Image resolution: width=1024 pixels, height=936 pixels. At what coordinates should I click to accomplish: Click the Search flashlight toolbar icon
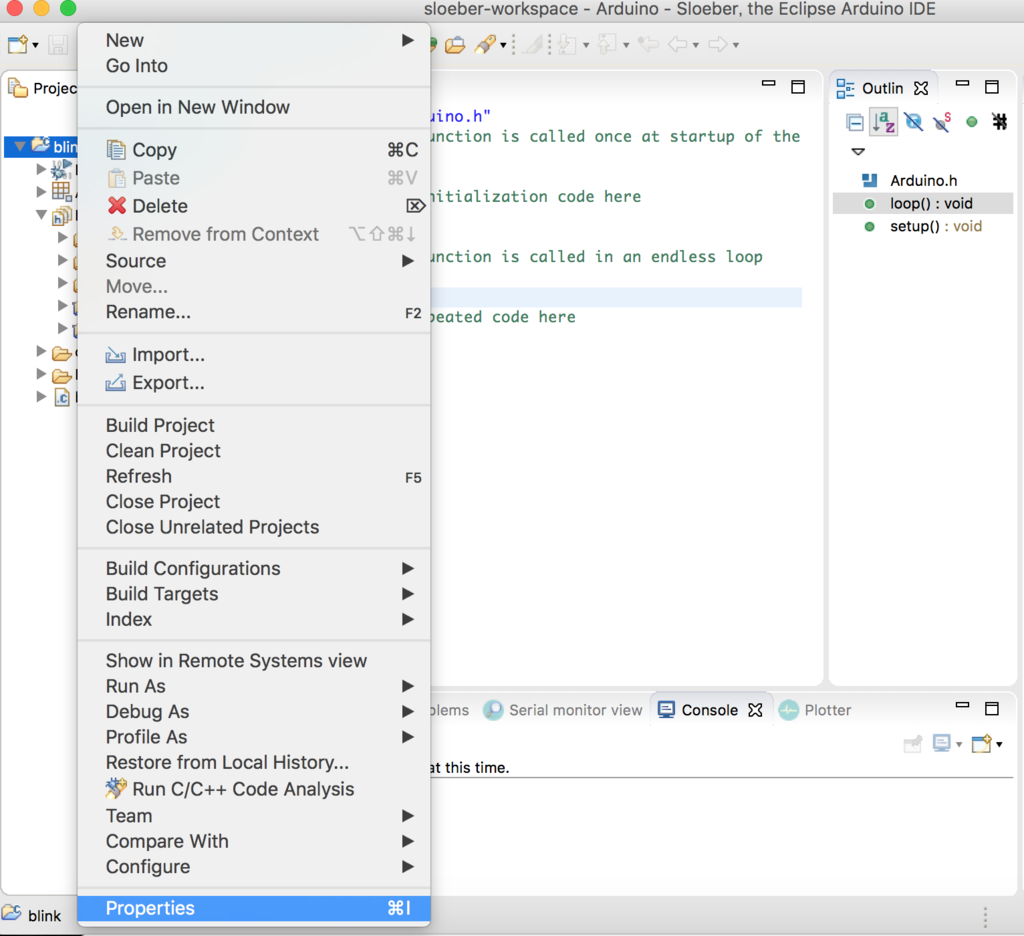click(485, 44)
